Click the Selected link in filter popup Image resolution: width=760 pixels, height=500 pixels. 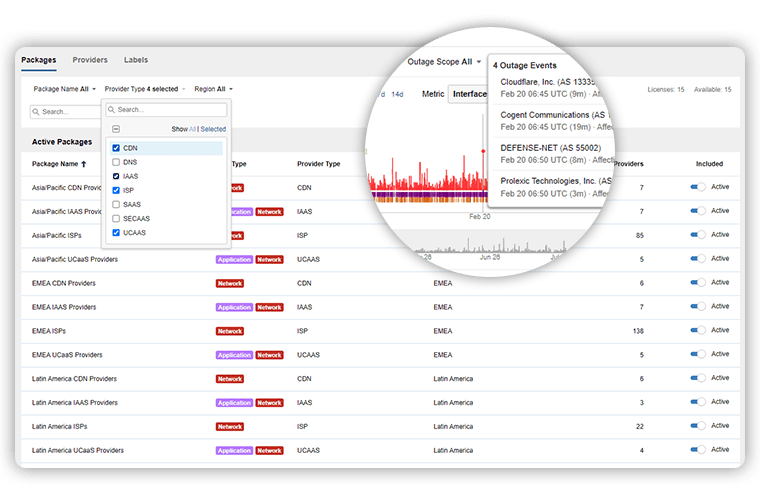pyautogui.click(x=213, y=129)
